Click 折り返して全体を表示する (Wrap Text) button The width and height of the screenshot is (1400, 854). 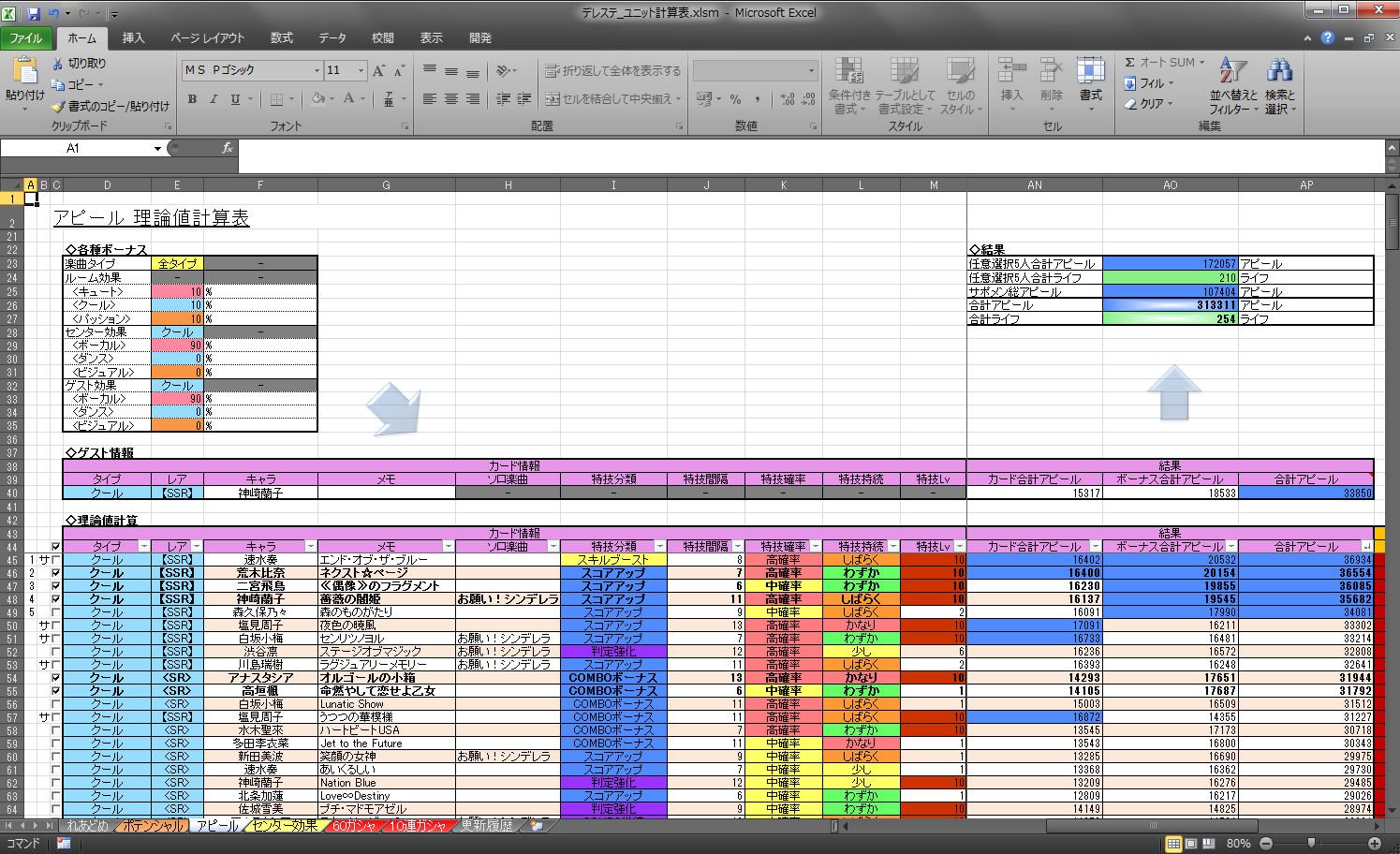tap(613, 71)
